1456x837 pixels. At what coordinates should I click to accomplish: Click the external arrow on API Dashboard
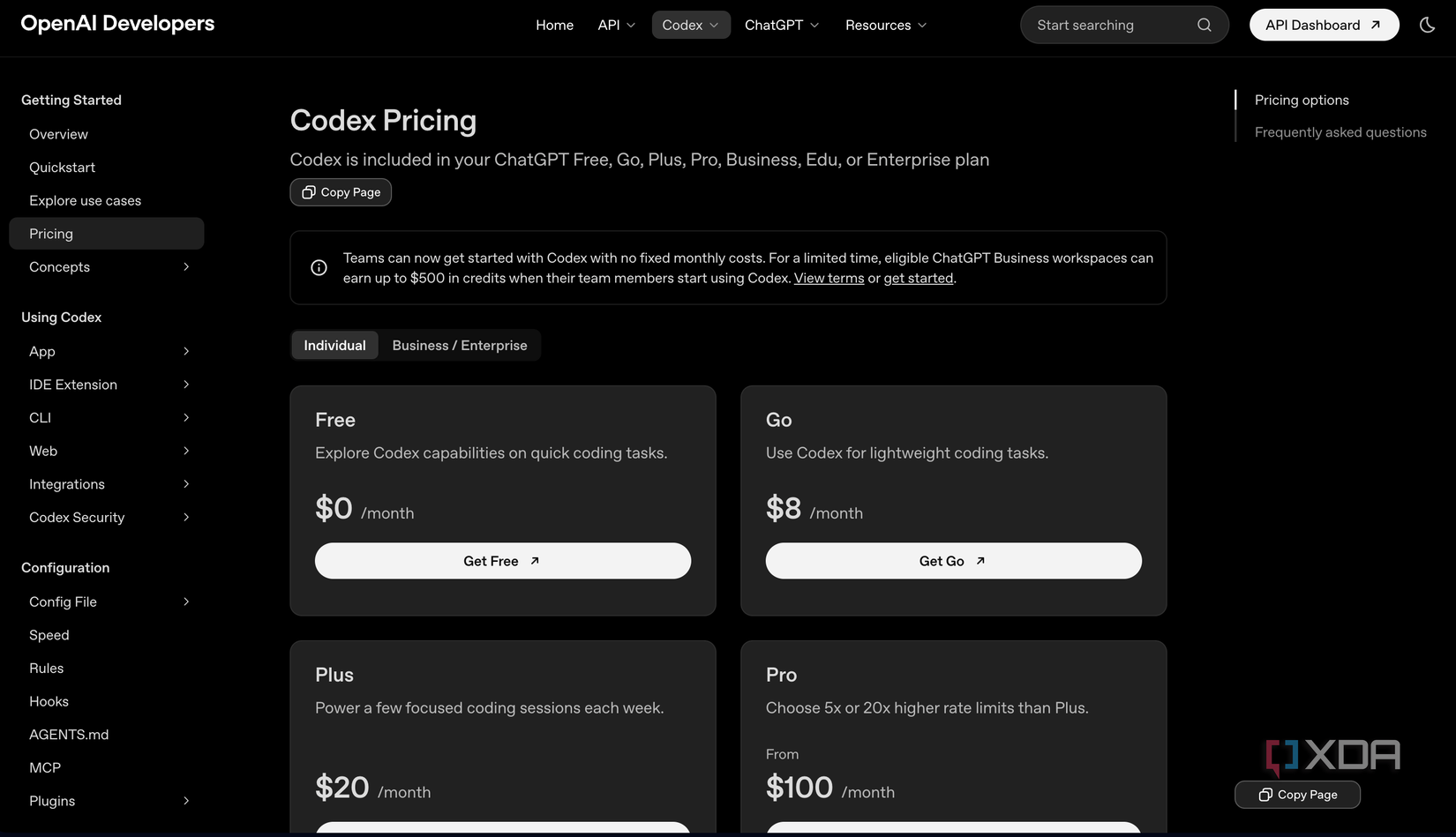1373,25
